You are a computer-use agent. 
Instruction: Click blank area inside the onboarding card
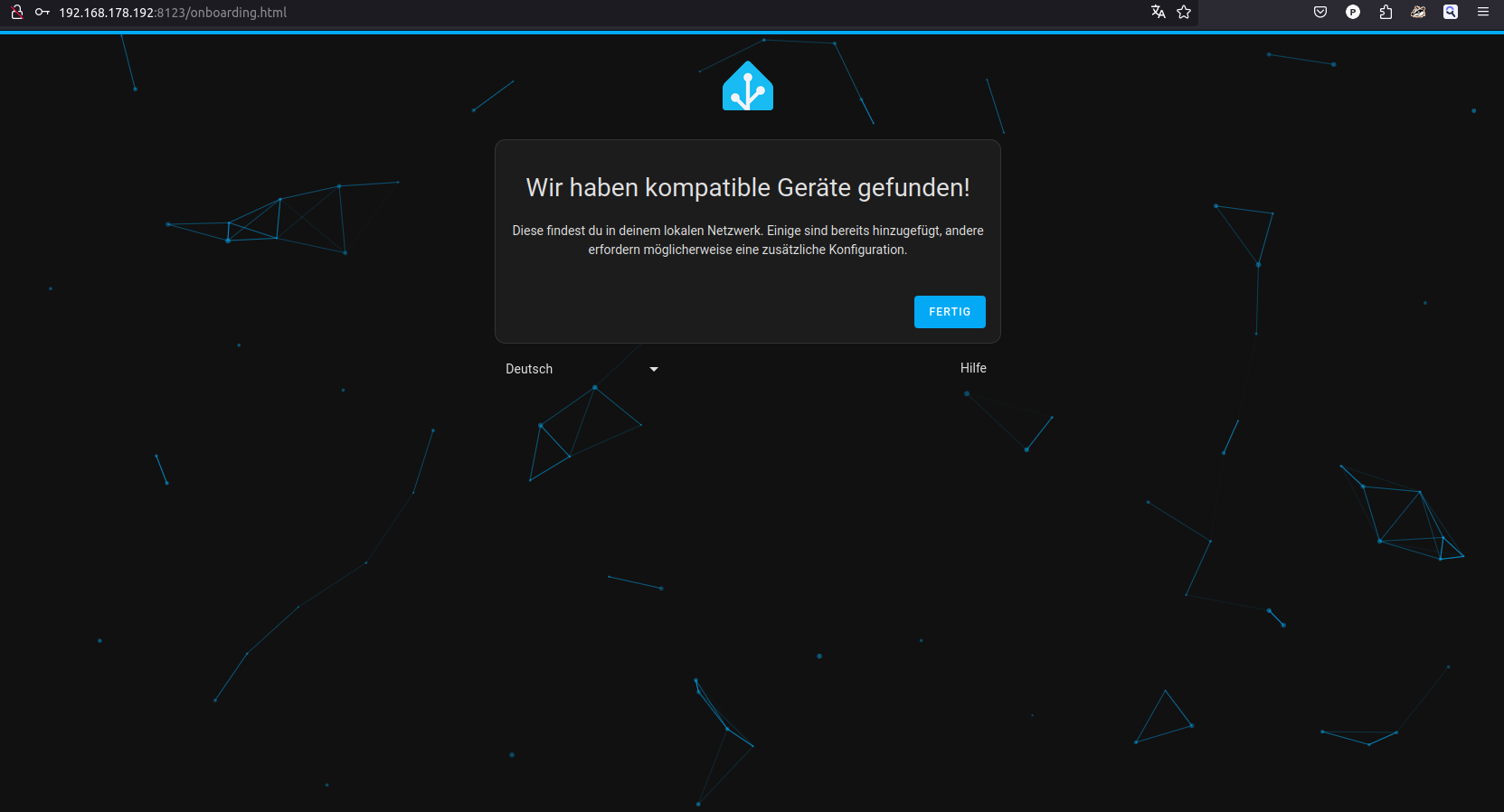pyautogui.click(x=678, y=307)
